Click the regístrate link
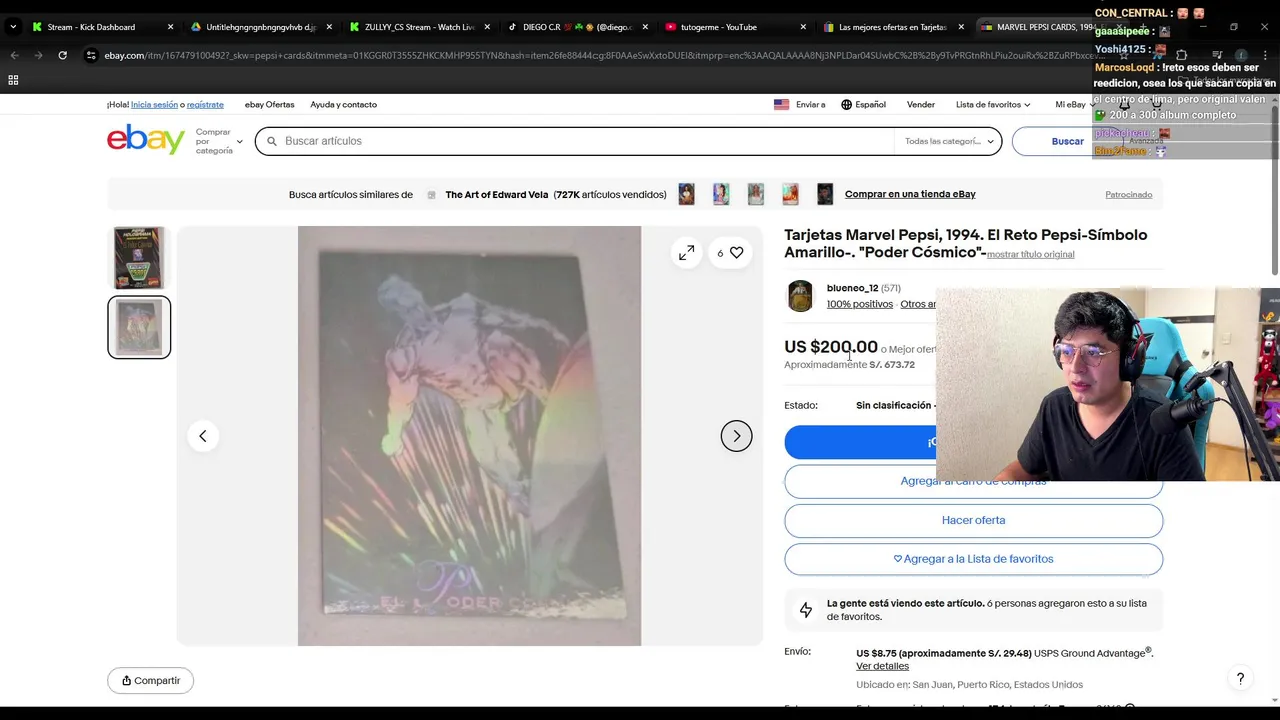The image size is (1280, 720). 205,104
